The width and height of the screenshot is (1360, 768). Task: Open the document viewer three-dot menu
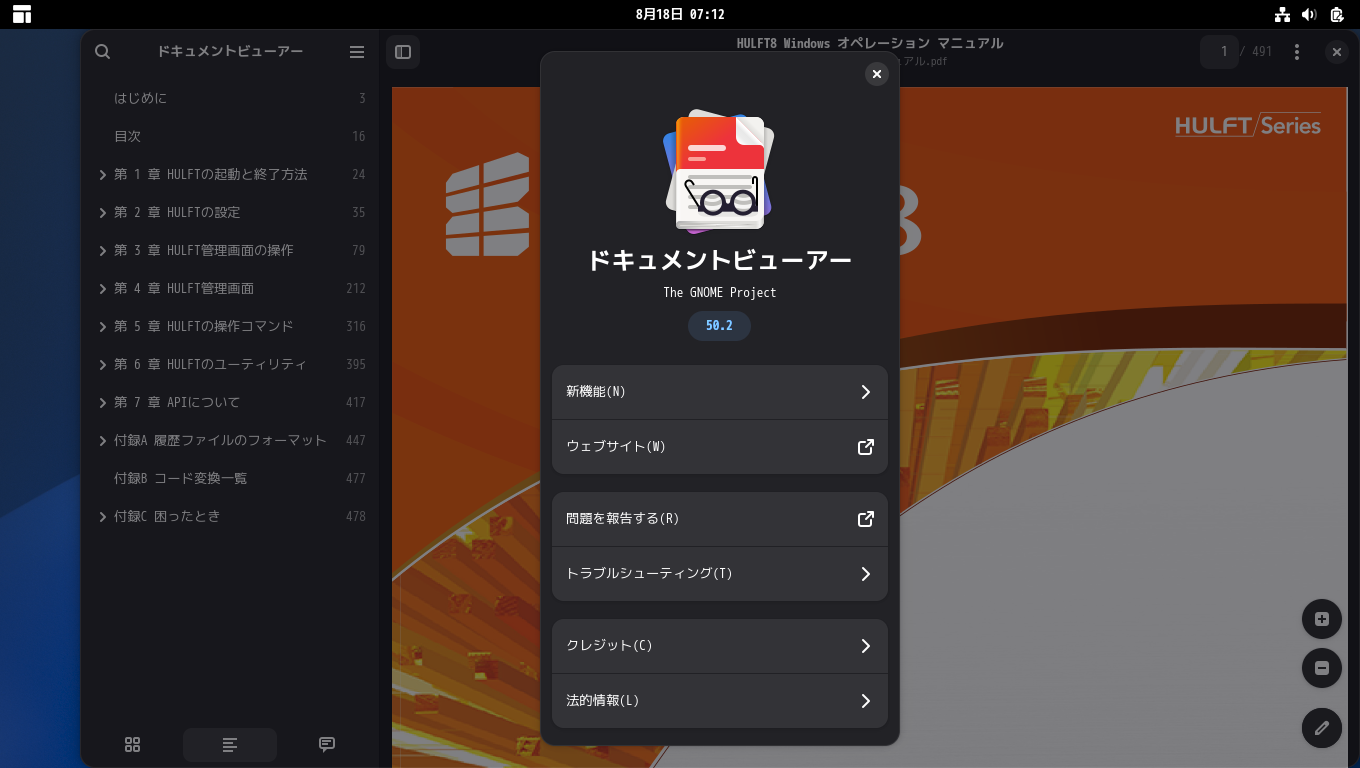1297,52
